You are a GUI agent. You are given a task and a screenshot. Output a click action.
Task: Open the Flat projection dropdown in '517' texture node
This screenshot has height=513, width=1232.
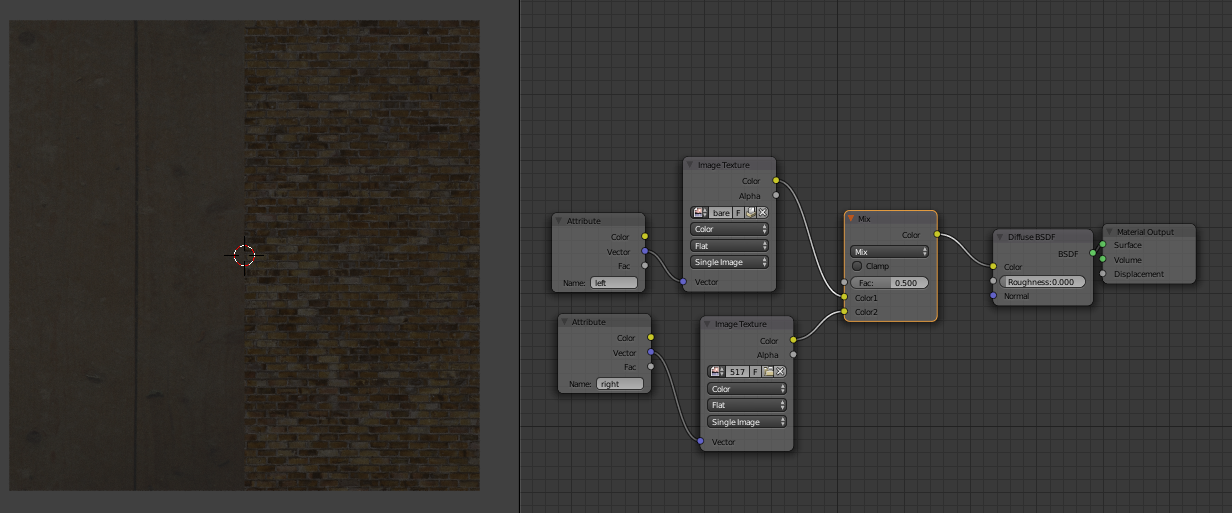[747, 405]
